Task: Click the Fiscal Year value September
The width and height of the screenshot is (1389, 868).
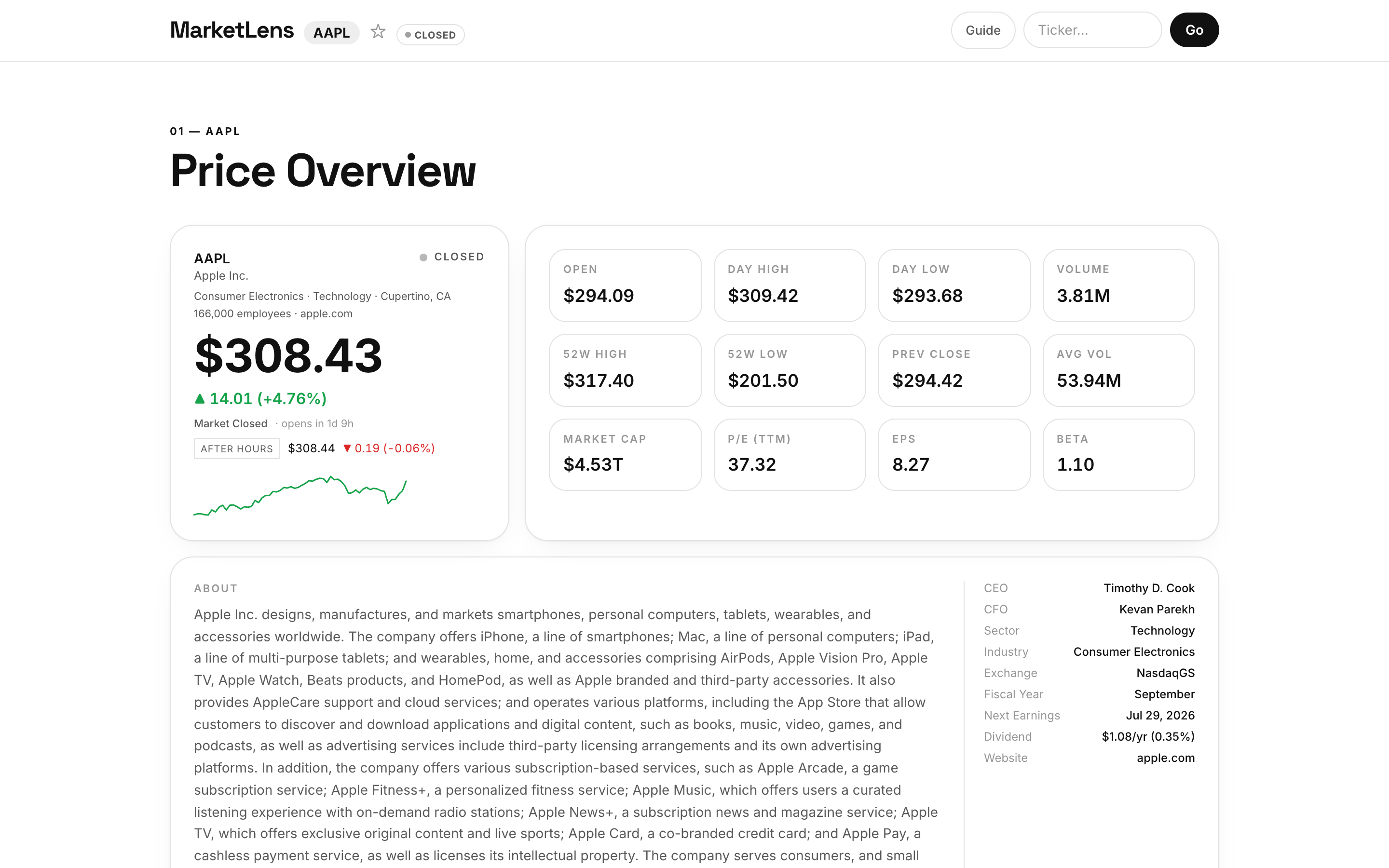Action: (x=1164, y=694)
